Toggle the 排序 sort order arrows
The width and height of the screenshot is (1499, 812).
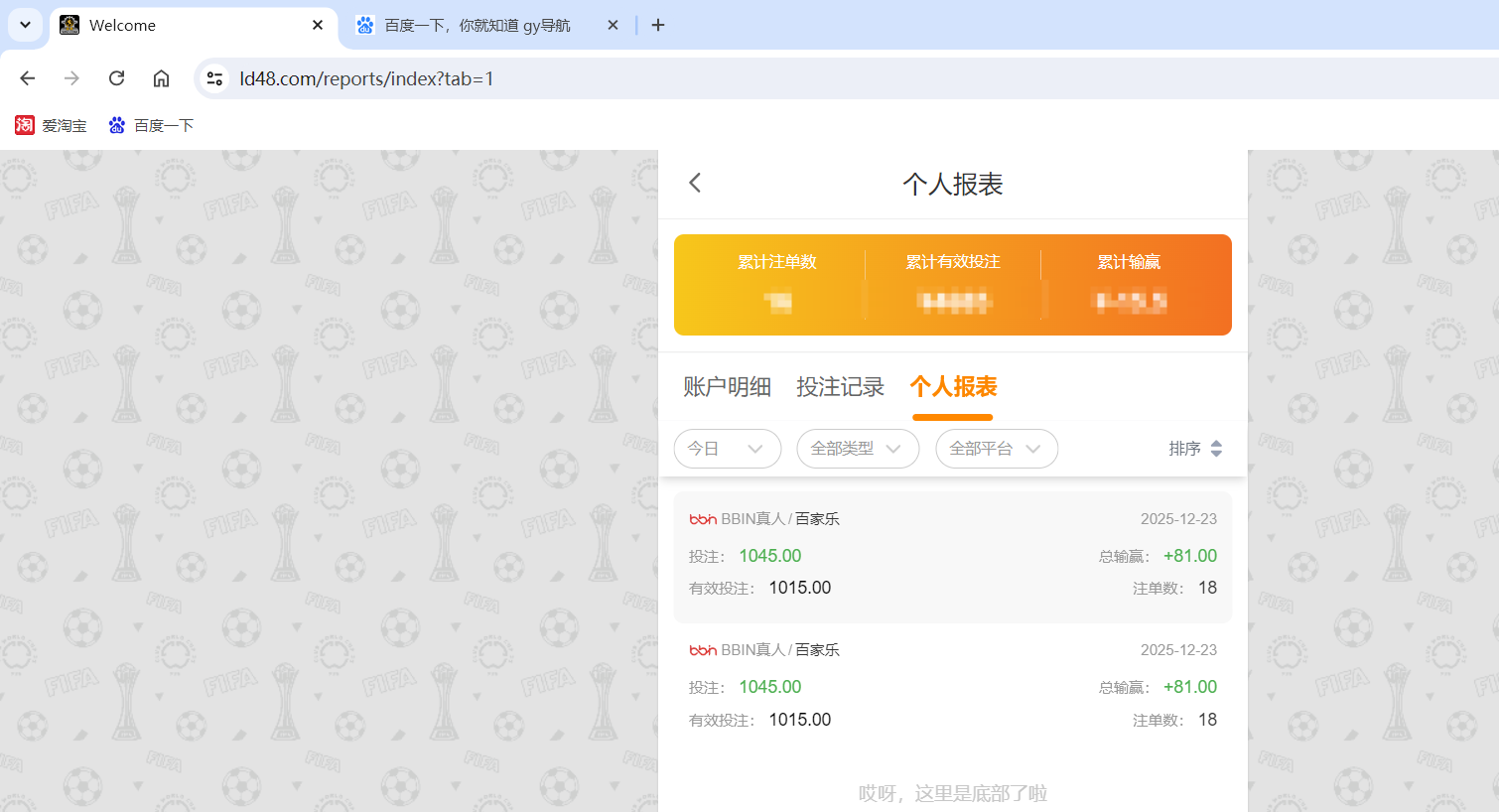coord(1216,449)
